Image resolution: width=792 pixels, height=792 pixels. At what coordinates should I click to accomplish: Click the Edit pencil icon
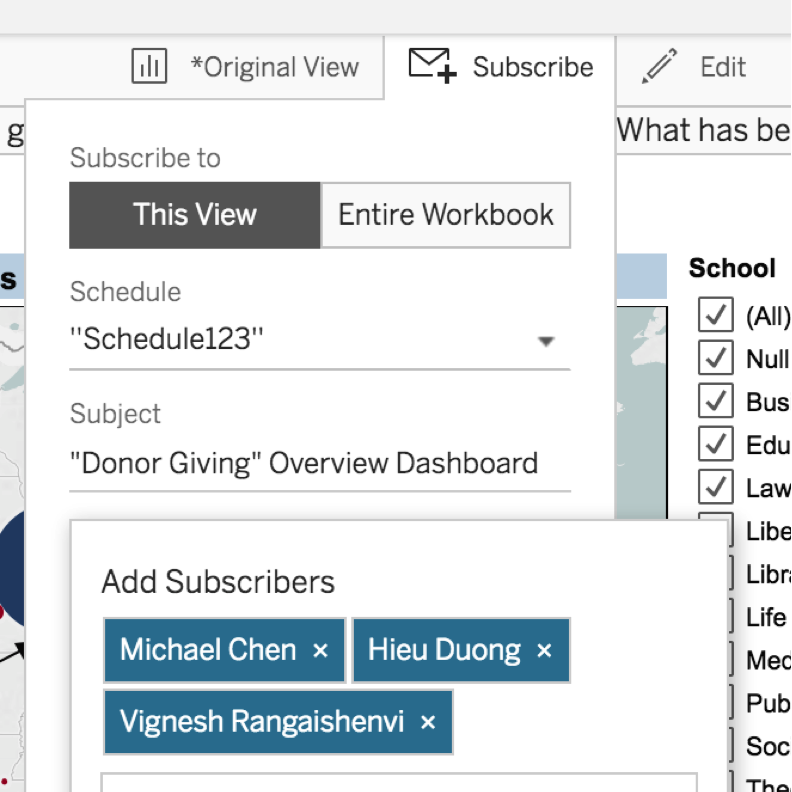pyautogui.click(x=659, y=67)
